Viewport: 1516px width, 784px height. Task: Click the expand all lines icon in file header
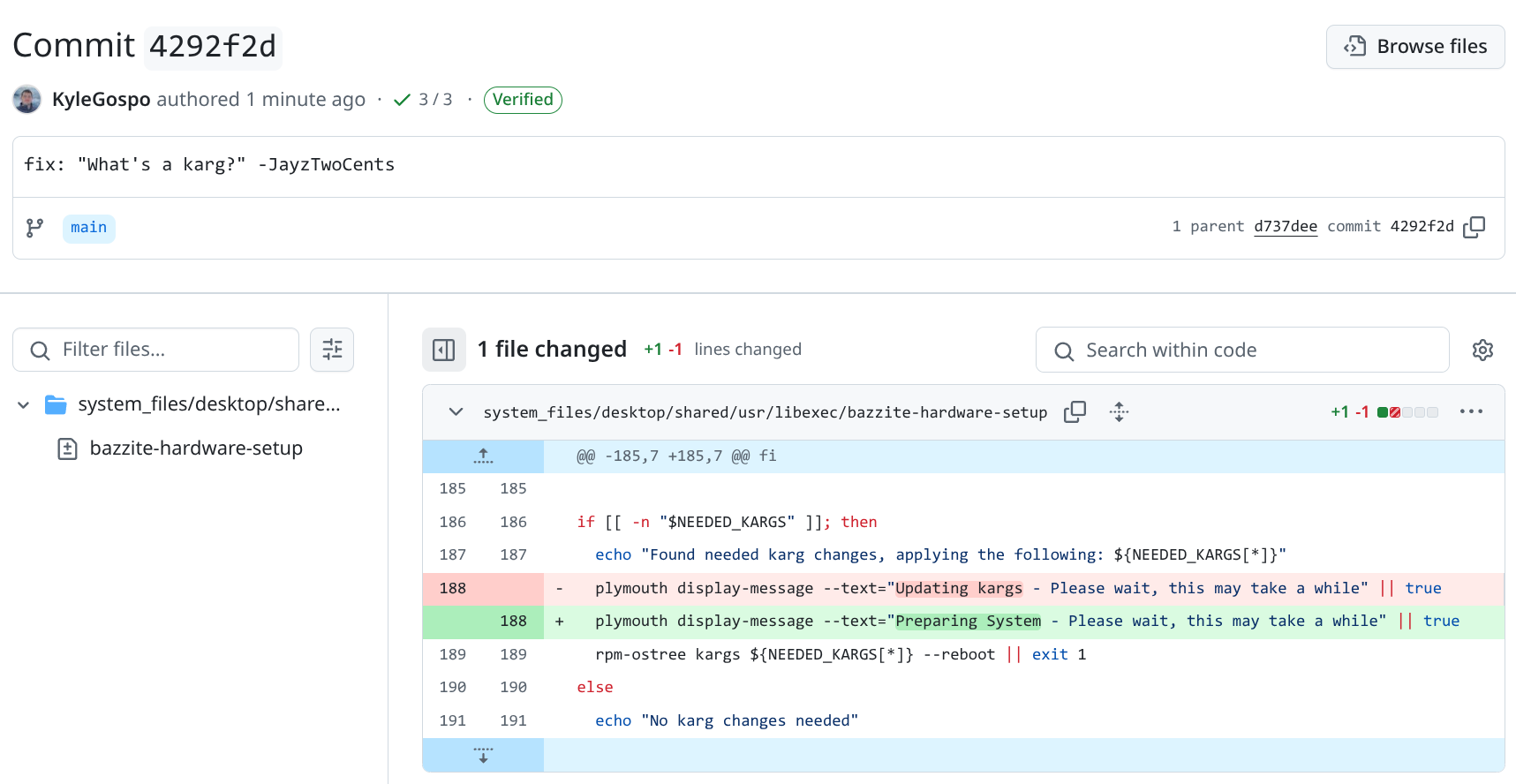[x=1119, y=412]
